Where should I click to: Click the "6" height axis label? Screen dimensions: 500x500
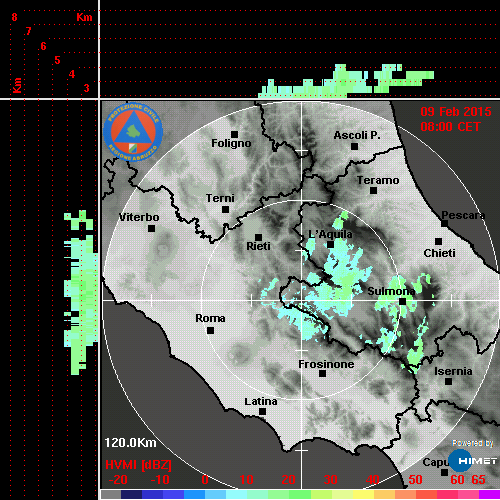click(x=43, y=46)
